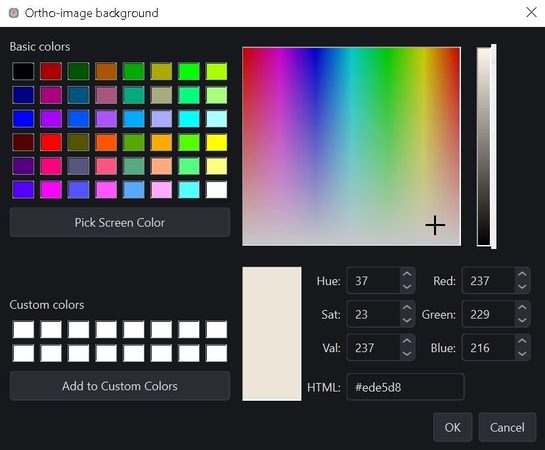Choose the pure red basic color swatch
The image size is (545, 450).
tap(51, 142)
